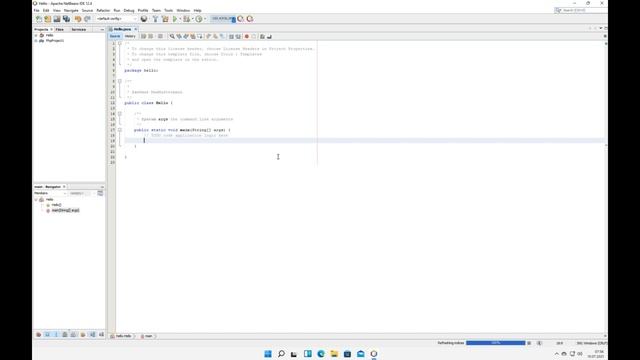Open the NetBeans icon on the taskbar
The width and height of the screenshot is (640, 360).
click(x=373, y=353)
